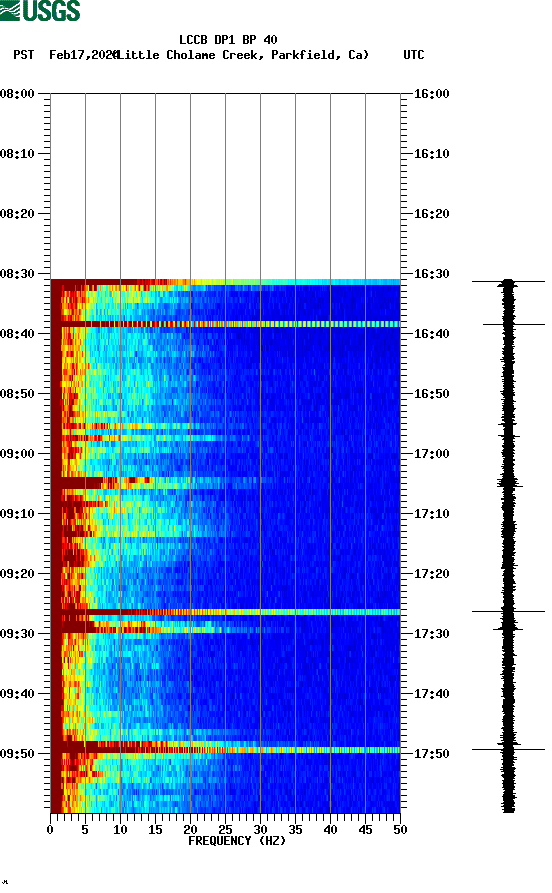
Task: Click the "17:40" UTC time label
Action: point(431,694)
